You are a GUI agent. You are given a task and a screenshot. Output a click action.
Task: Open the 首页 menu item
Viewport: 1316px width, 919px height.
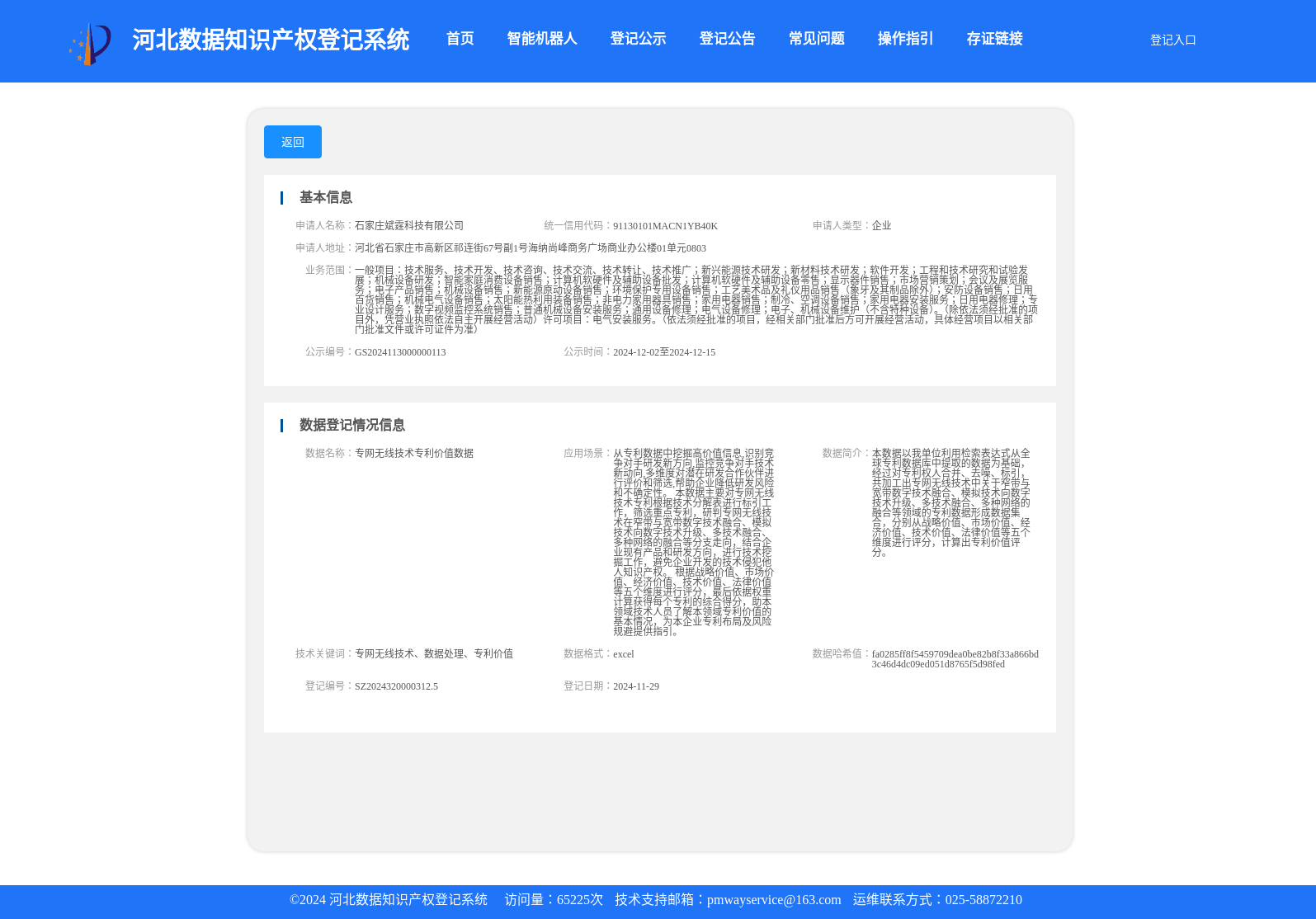460,39
